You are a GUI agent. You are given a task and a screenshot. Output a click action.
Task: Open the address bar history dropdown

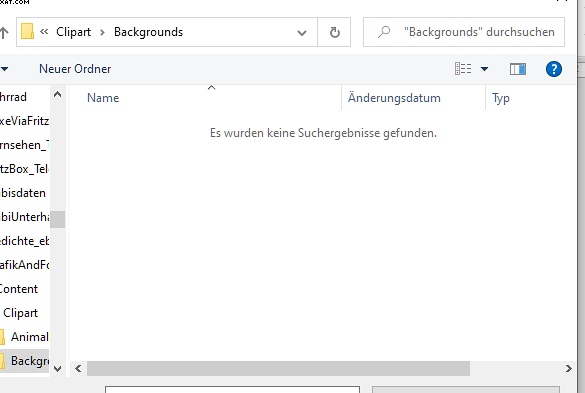coord(302,33)
